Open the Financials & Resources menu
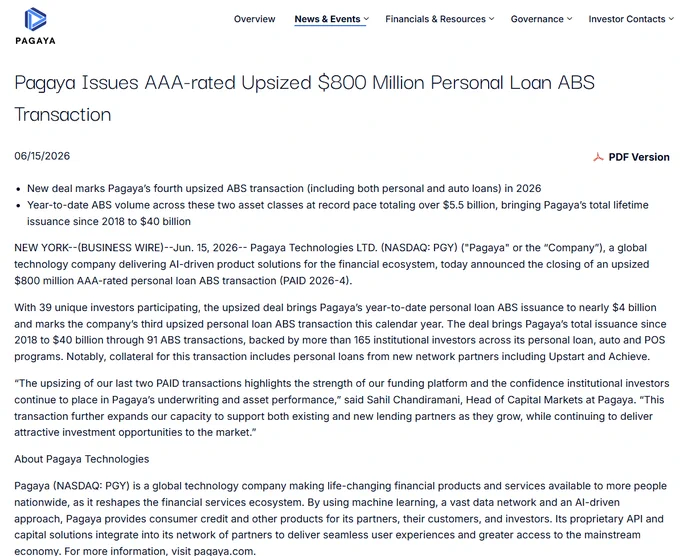Viewport: 680px width, 556px height. (x=435, y=19)
